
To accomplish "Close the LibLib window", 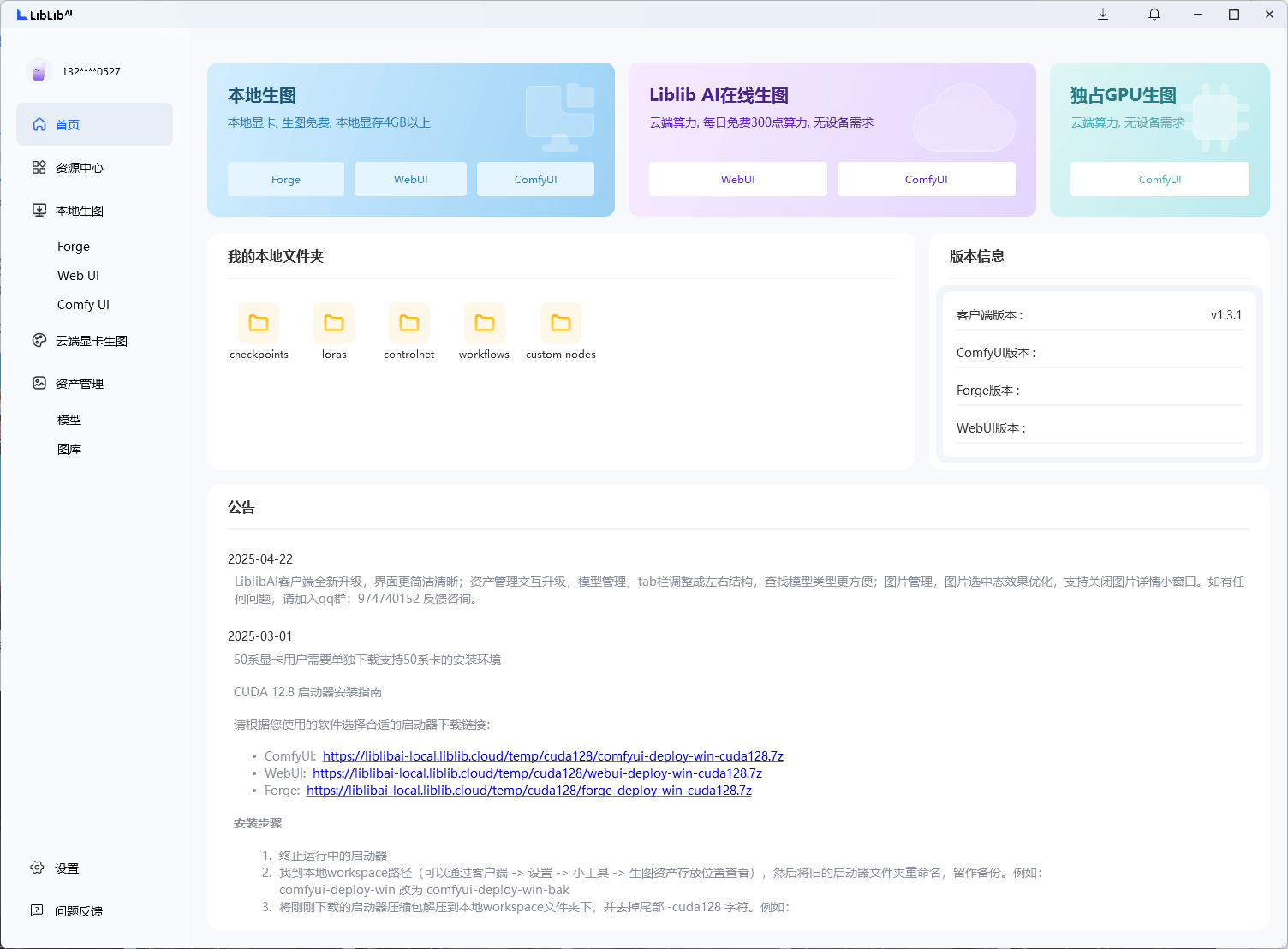I will 1269,15.
